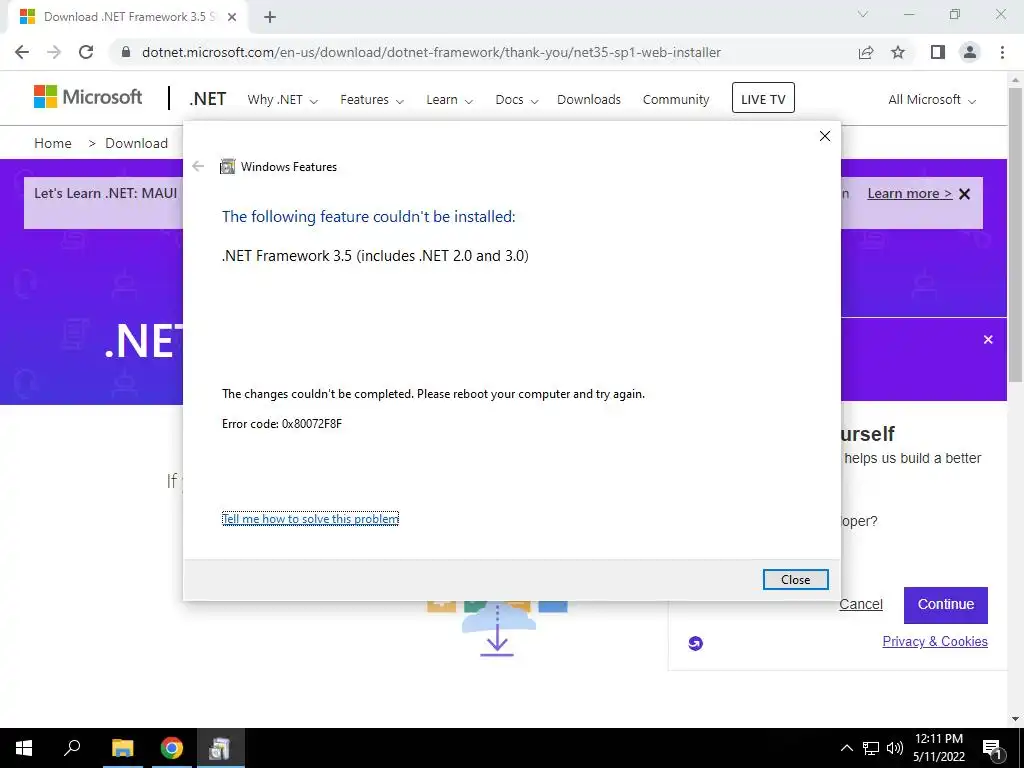1024x768 pixels.
Task: Open the Downloads nav item
Action: (x=588, y=100)
